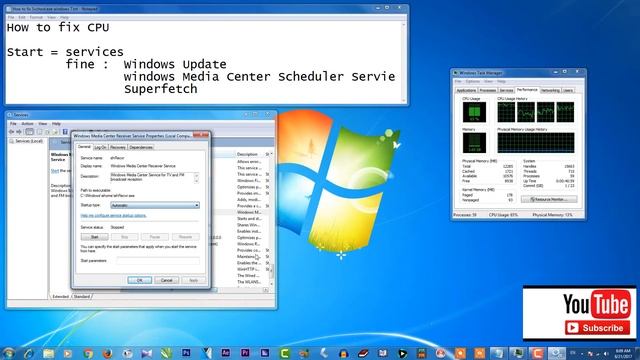Switch to the Standard tab in Services

point(82,296)
